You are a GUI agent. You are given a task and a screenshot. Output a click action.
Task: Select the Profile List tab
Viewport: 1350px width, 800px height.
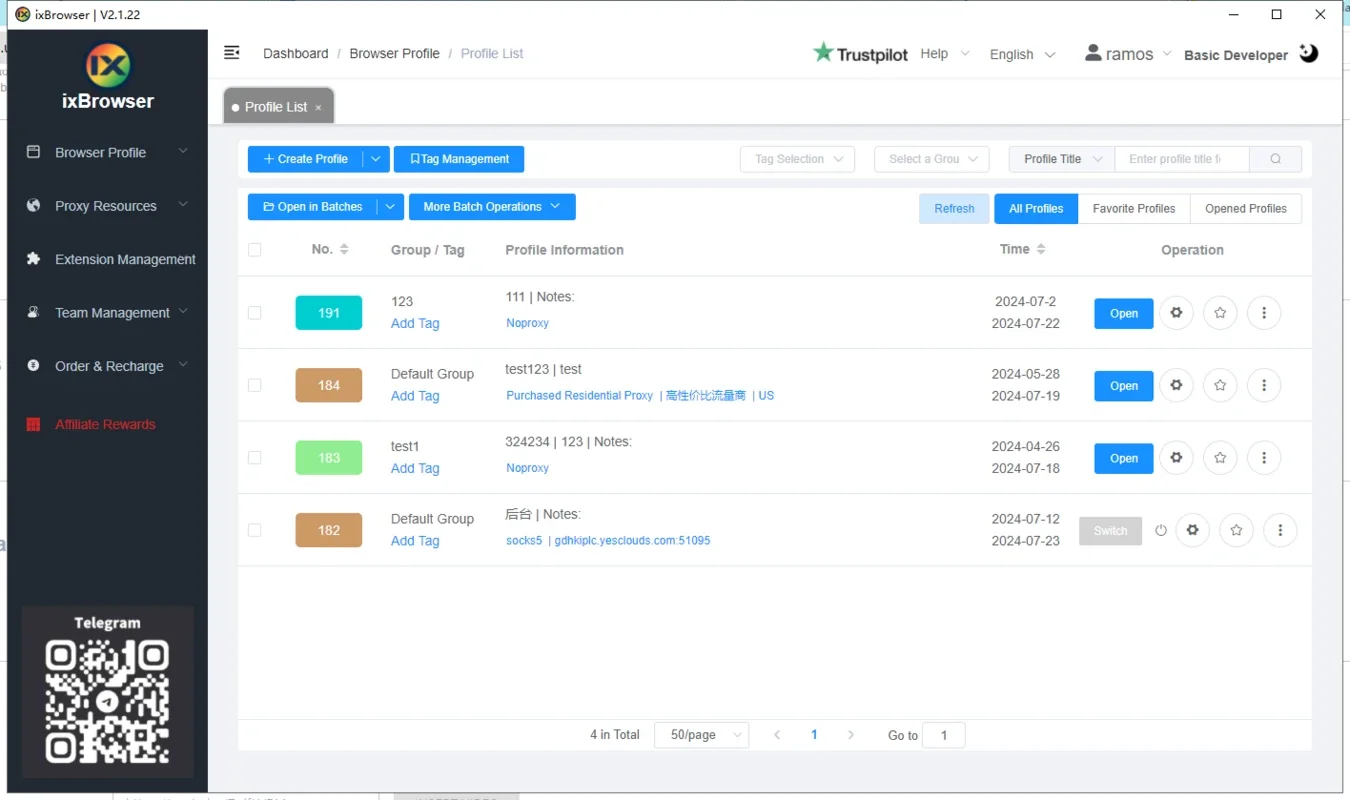coord(278,107)
